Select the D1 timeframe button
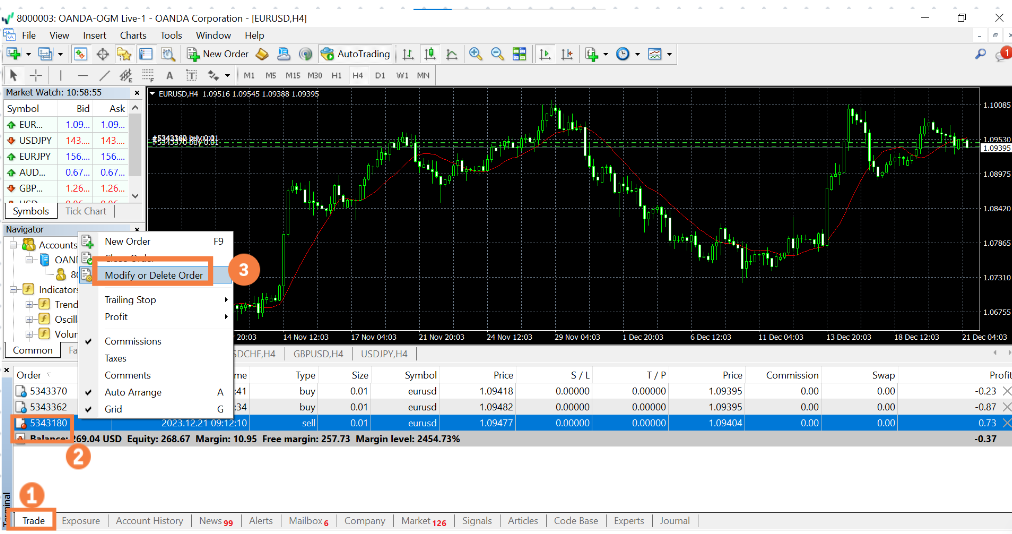 click(x=380, y=75)
